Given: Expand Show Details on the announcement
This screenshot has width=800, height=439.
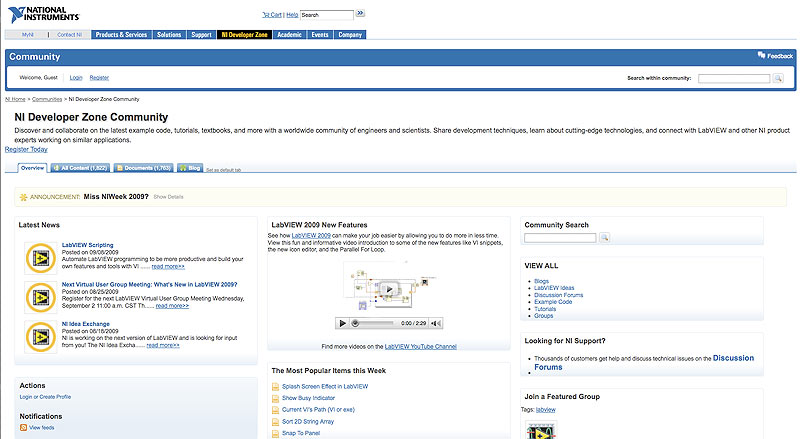Looking at the screenshot, I should (x=168, y=197).
